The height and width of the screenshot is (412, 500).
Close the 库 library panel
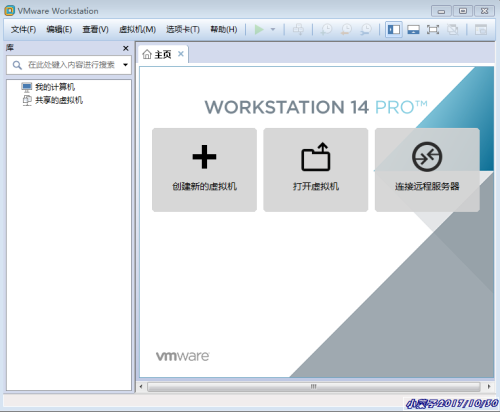point(126,48)
